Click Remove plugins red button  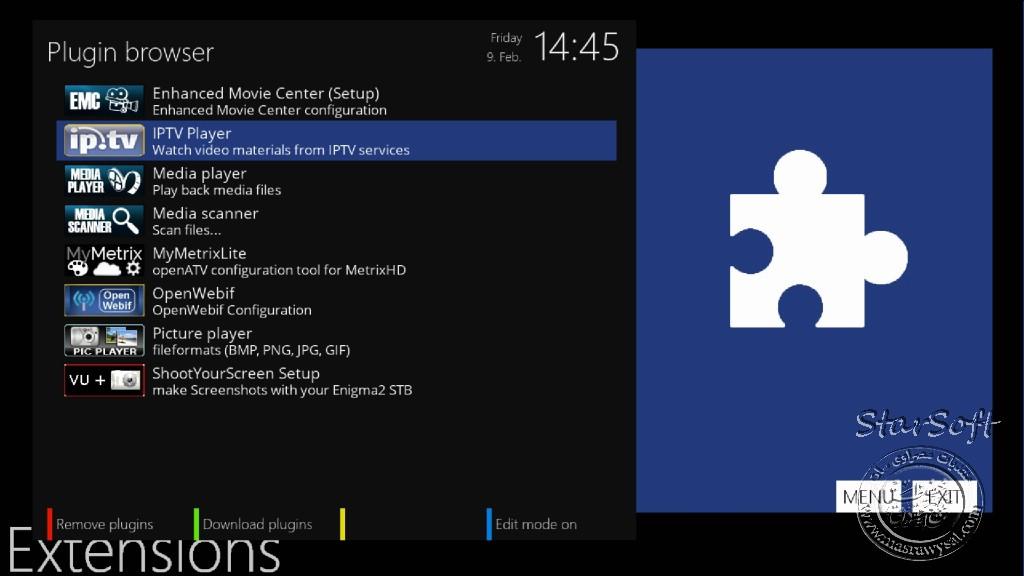pyautogui.click(x=100, y=524)
